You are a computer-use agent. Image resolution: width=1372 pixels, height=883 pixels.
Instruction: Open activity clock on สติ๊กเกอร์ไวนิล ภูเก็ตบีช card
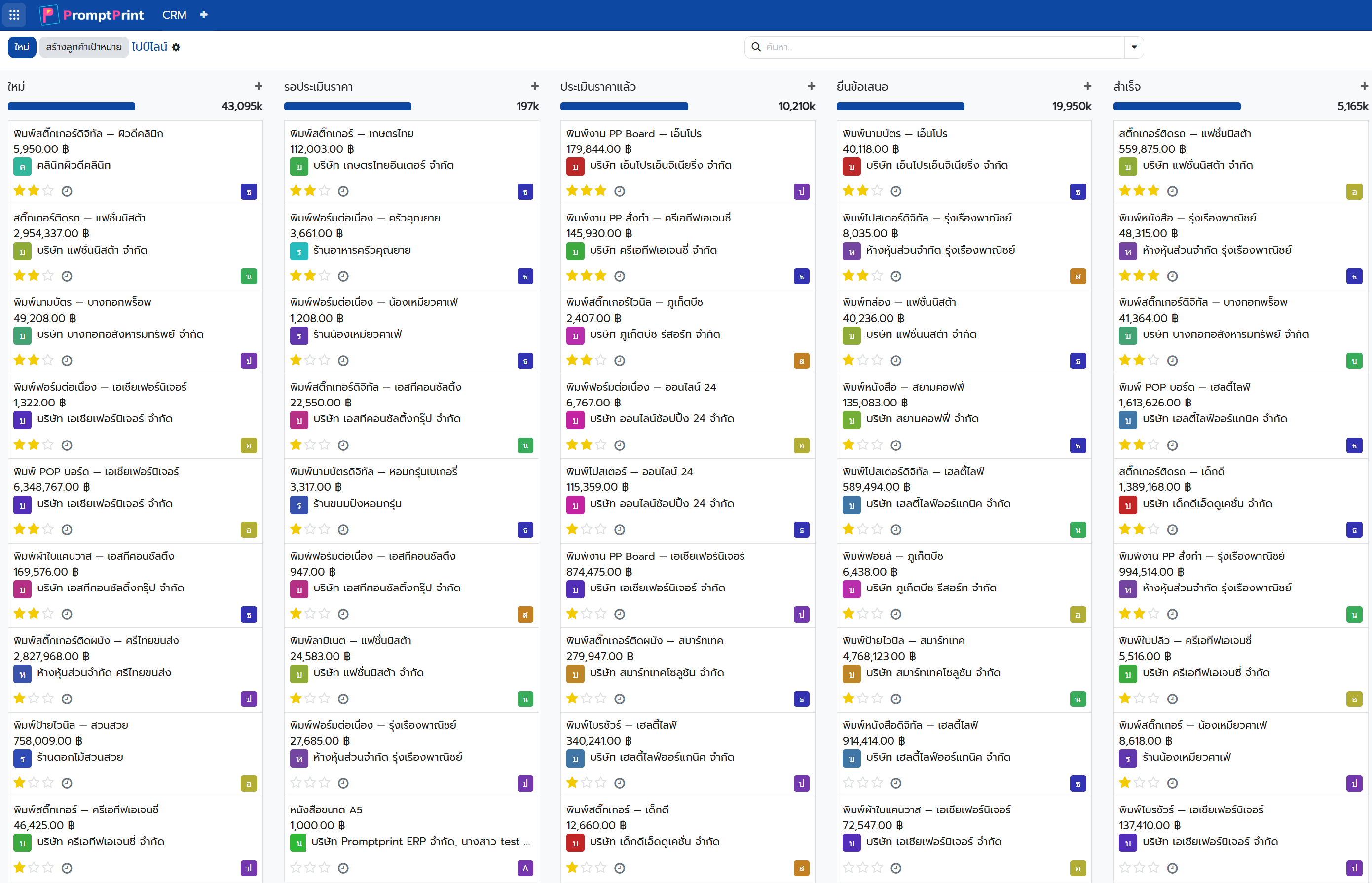[x=620, y=361]
